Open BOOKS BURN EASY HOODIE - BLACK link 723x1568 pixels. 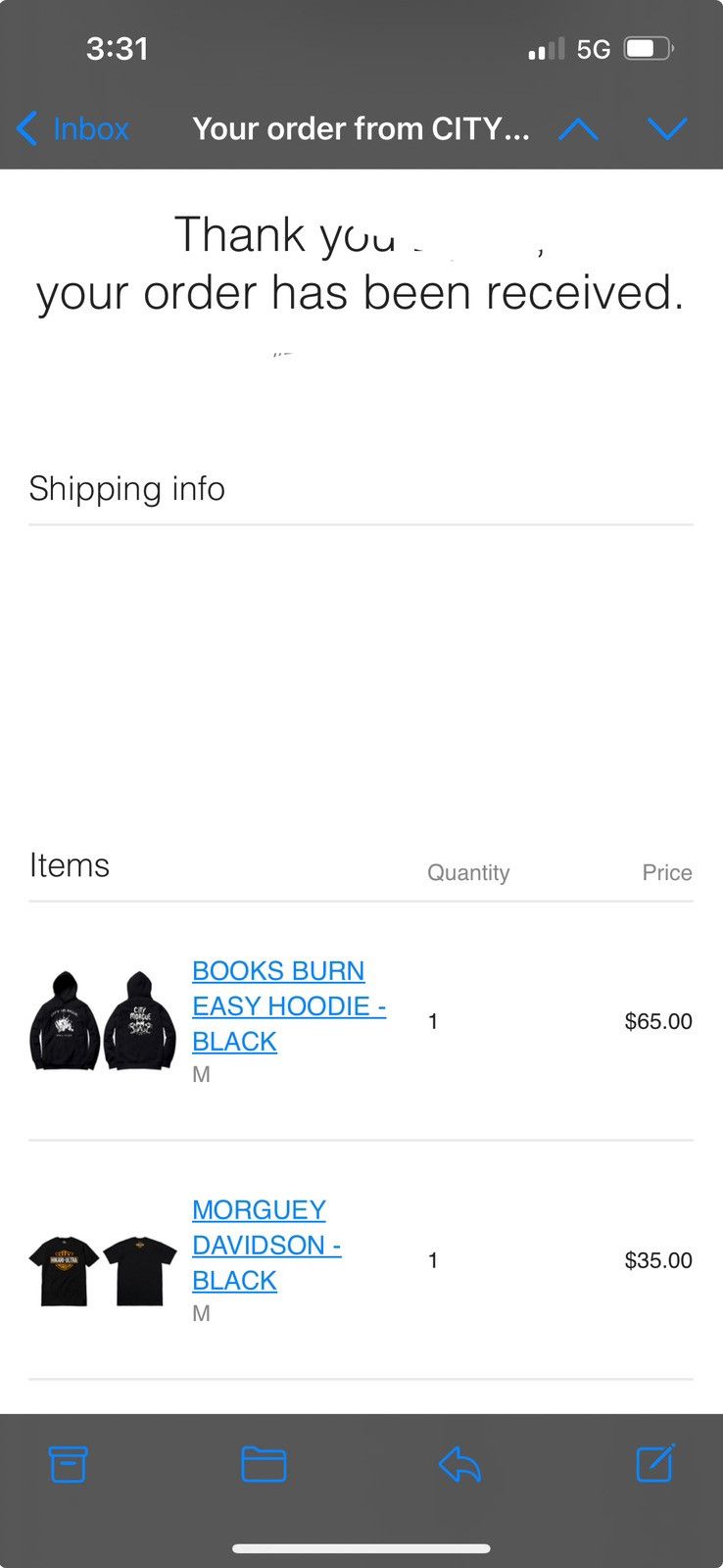point(289,1005)
